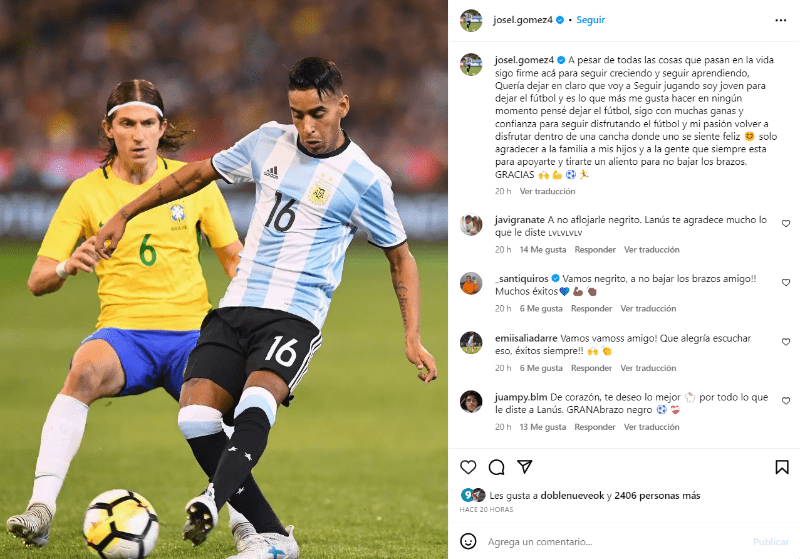Open the three-dot more options menu

tap(781, 20)
